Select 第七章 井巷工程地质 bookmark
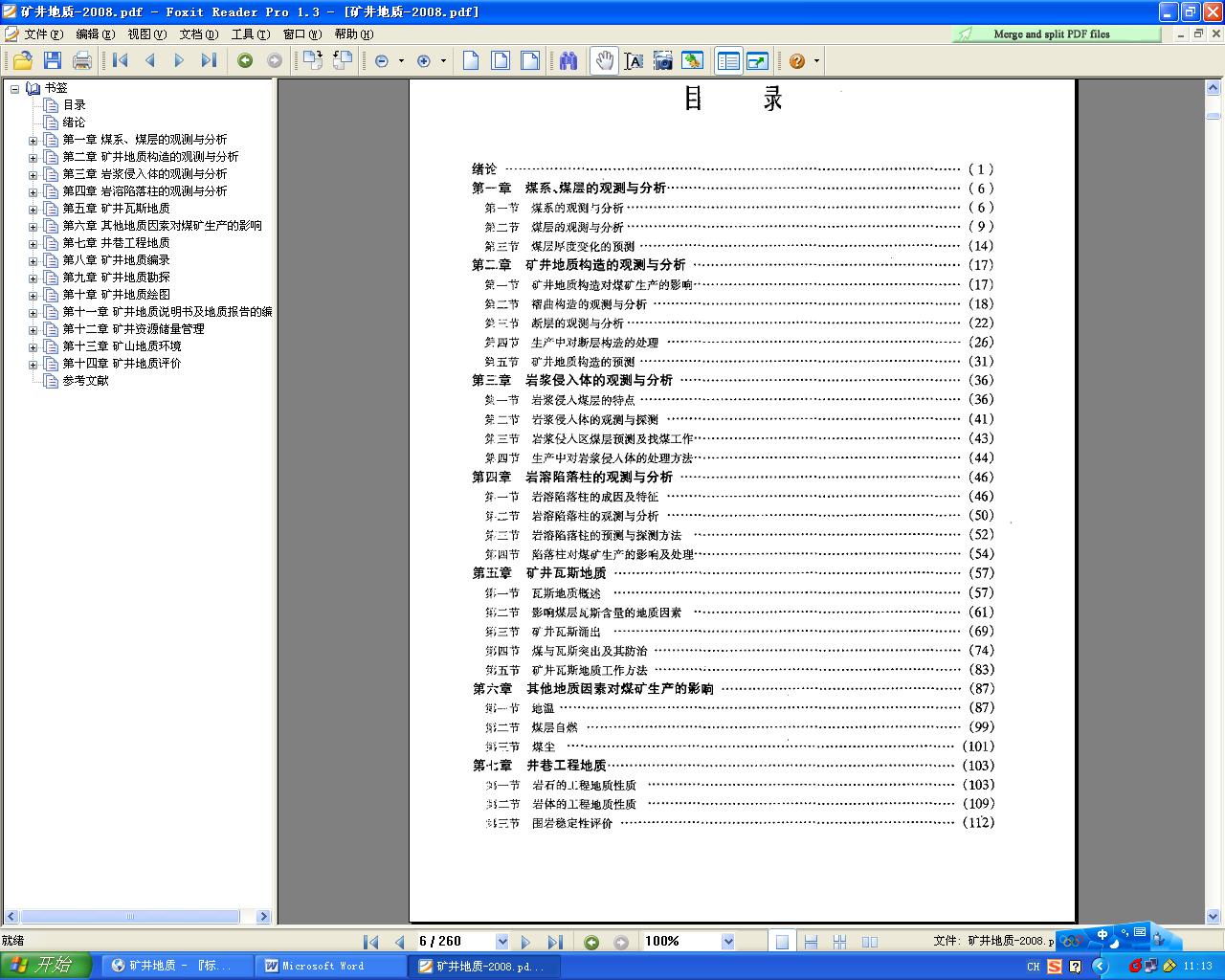This screenshot has width=1225, height=980. tap(117, 243)
